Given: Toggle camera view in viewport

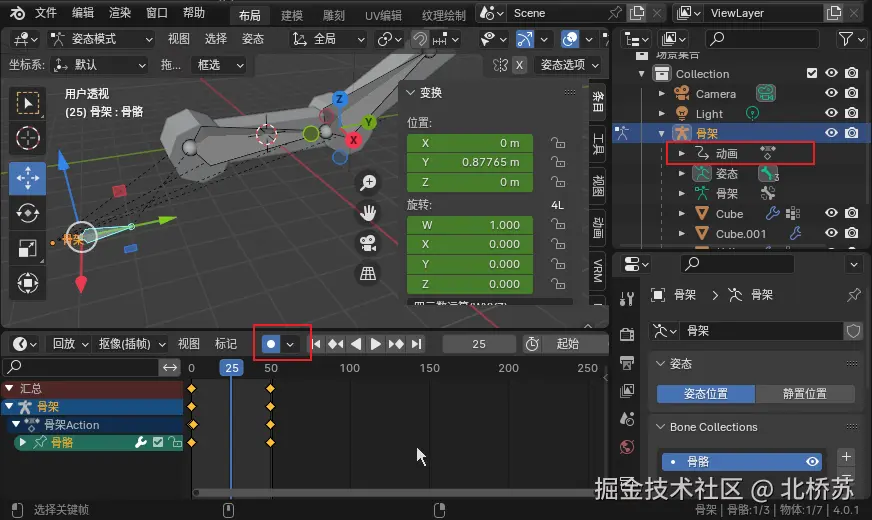Looking at the screenshot, I should [x=368, y=243].
